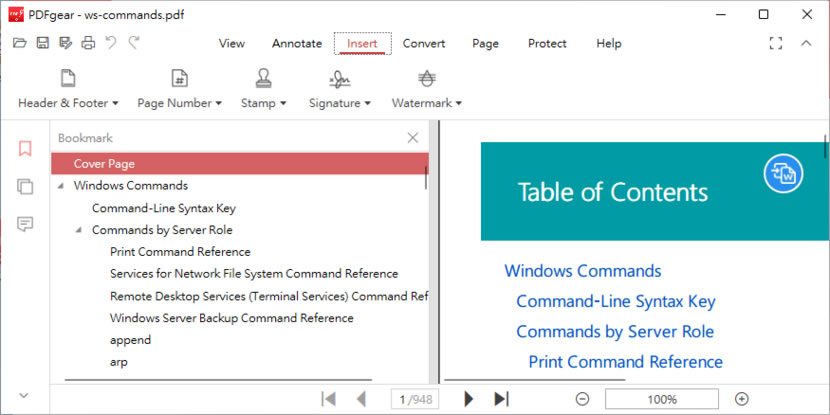Select the Cover Page bookmark
The width and height of the screenshot is (830, 415).
pyautogui.click(x=240, y=164)
